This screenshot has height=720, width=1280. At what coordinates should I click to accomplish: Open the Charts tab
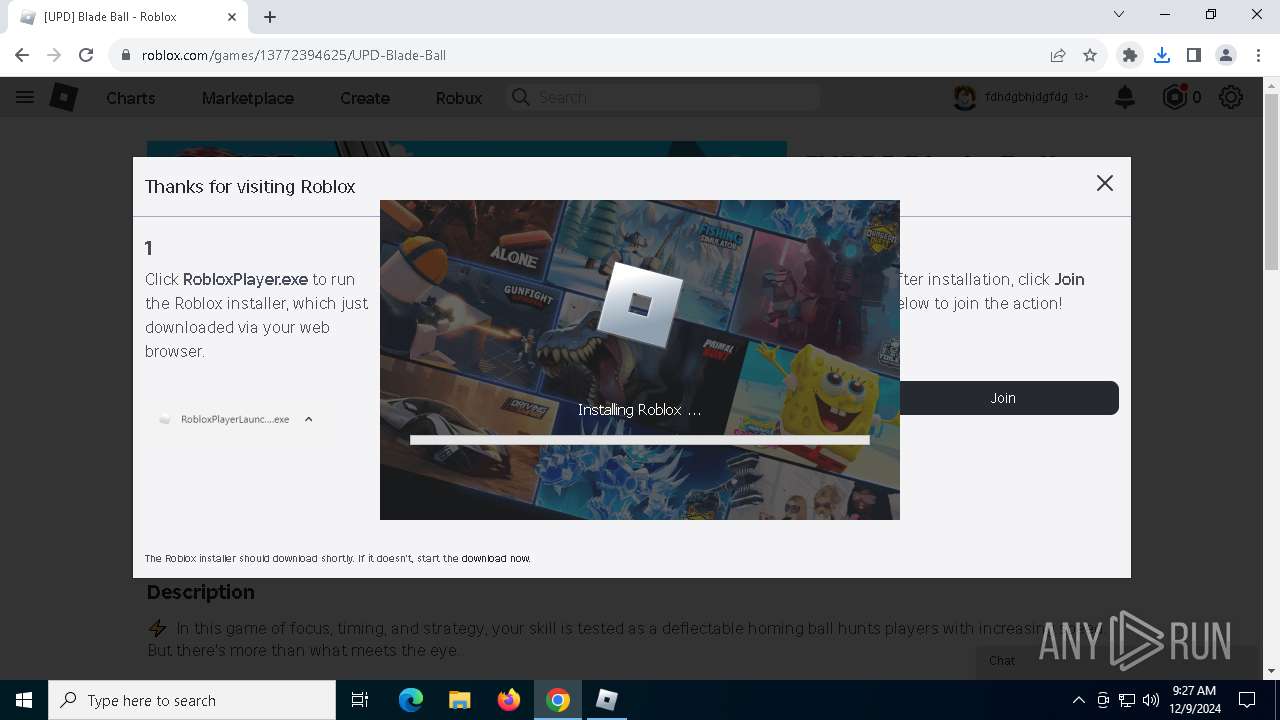131,98
